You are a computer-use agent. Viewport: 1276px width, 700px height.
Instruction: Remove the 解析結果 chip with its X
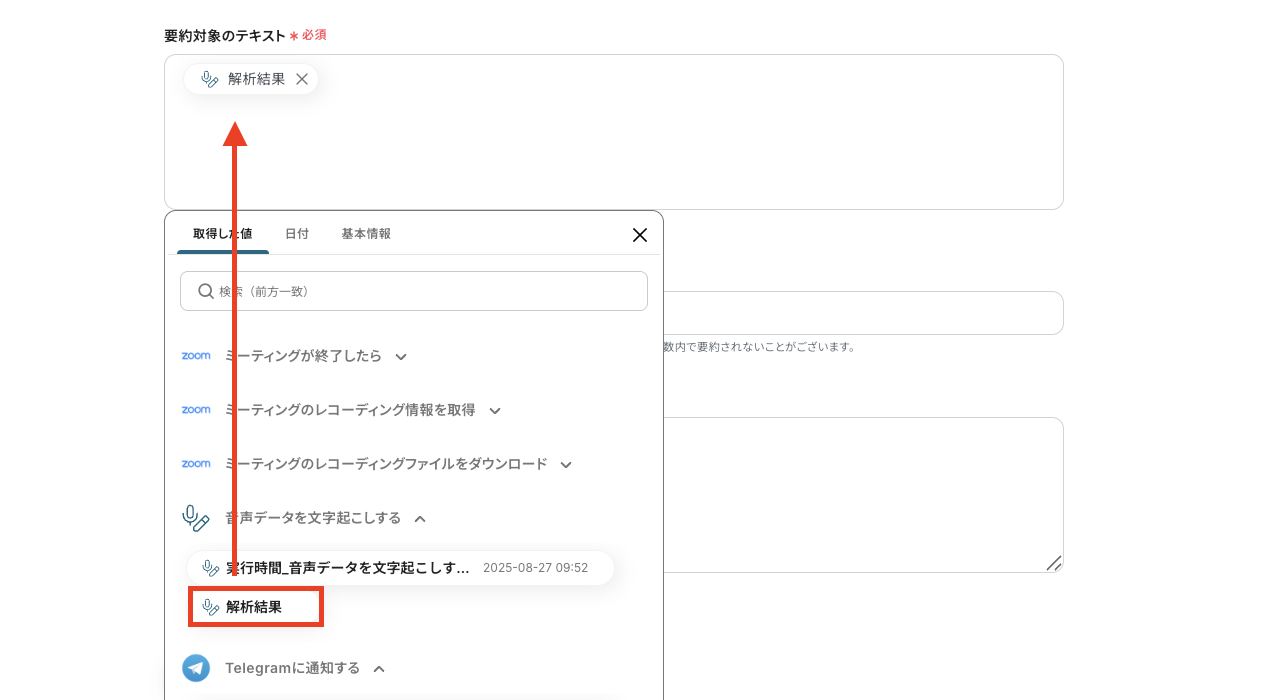coord(302,78)
